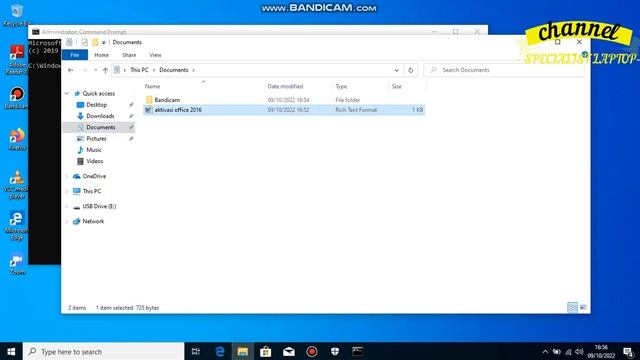Open Microsoft Edge desktop shortcut
The height and width of the screenshot is (360, 640).
pyautogui.click(x=17, y=226)
